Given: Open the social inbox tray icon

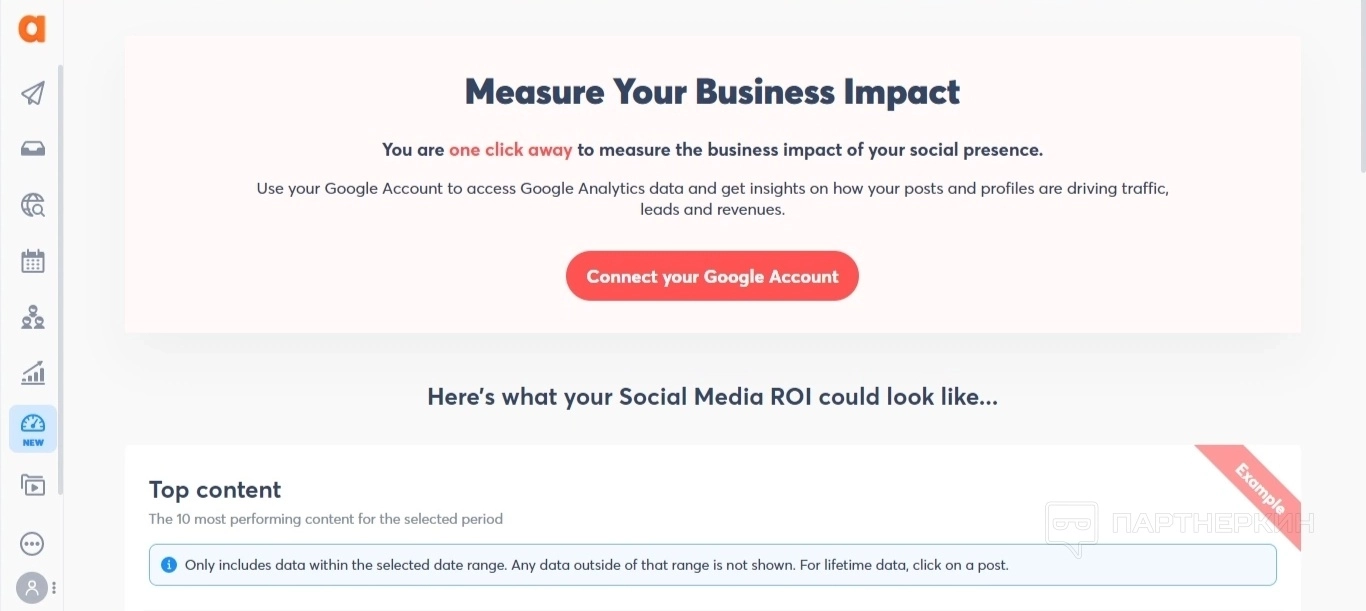Looking at the screenshot, I should point(33,149).
